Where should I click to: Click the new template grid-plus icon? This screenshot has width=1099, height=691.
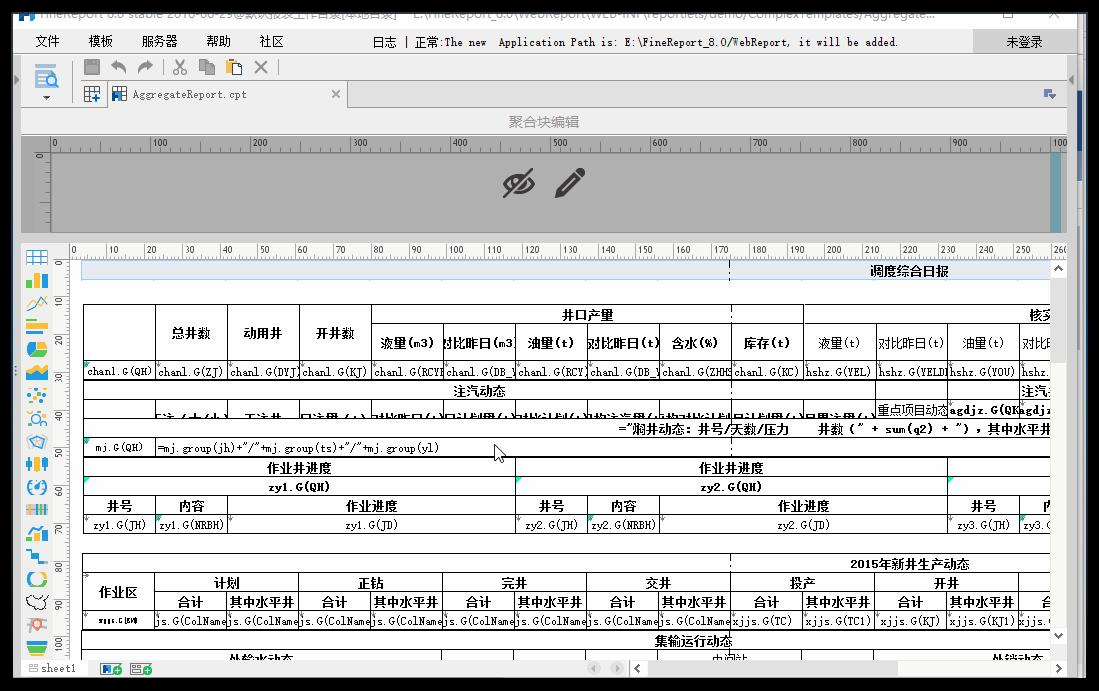click(92, 94)
